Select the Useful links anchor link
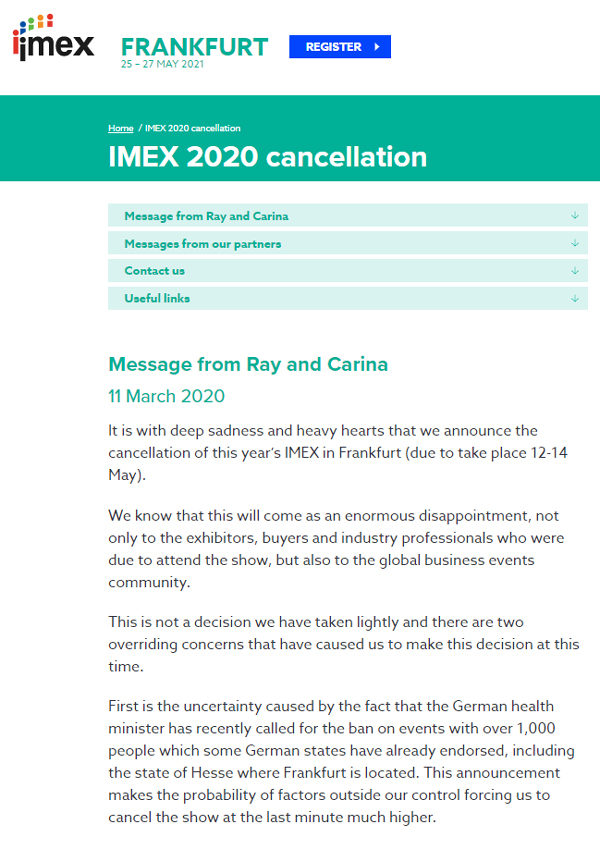600x849 pixels. pyautogui.click(x=157, y=298)
